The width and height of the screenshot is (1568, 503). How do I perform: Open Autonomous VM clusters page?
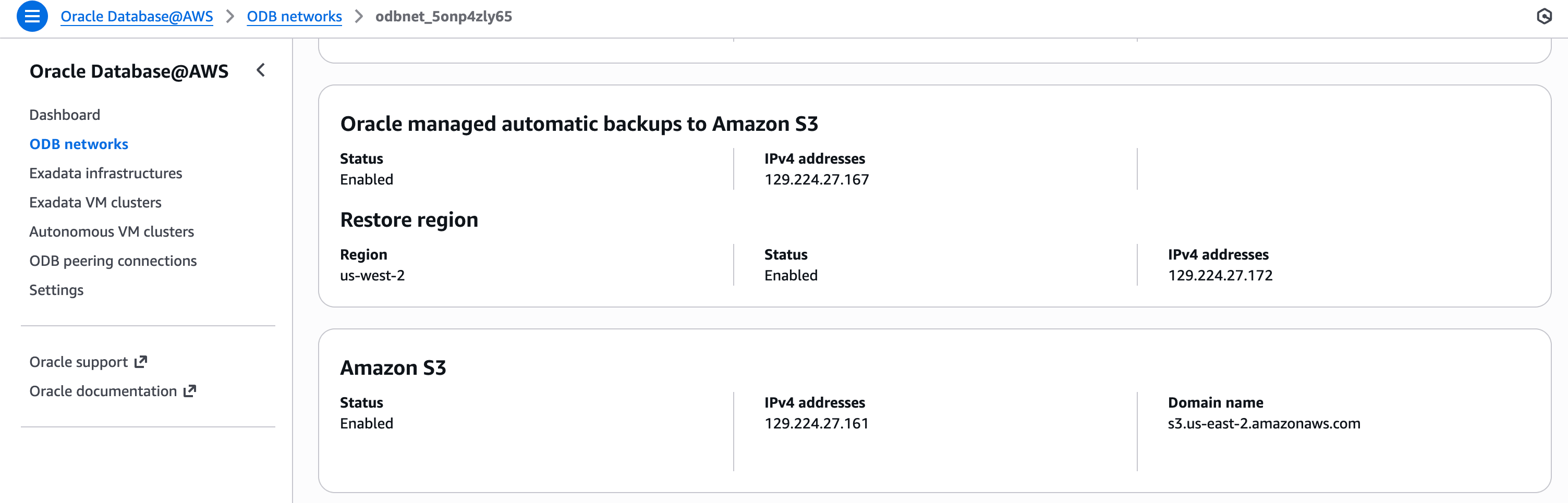(112, 231)
